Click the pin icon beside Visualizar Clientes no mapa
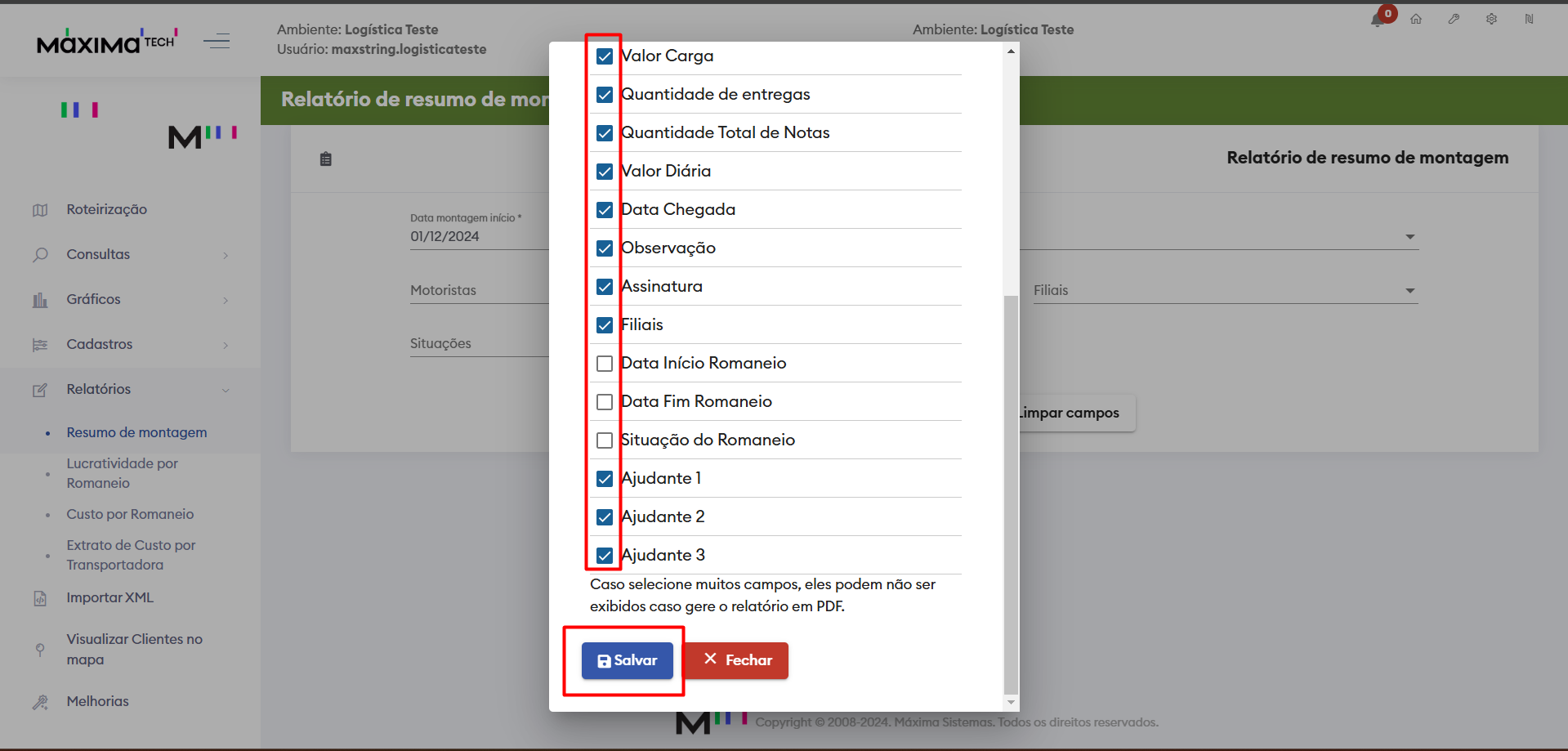This screenshot has height=751, width=1568. (x=40, y=650)
